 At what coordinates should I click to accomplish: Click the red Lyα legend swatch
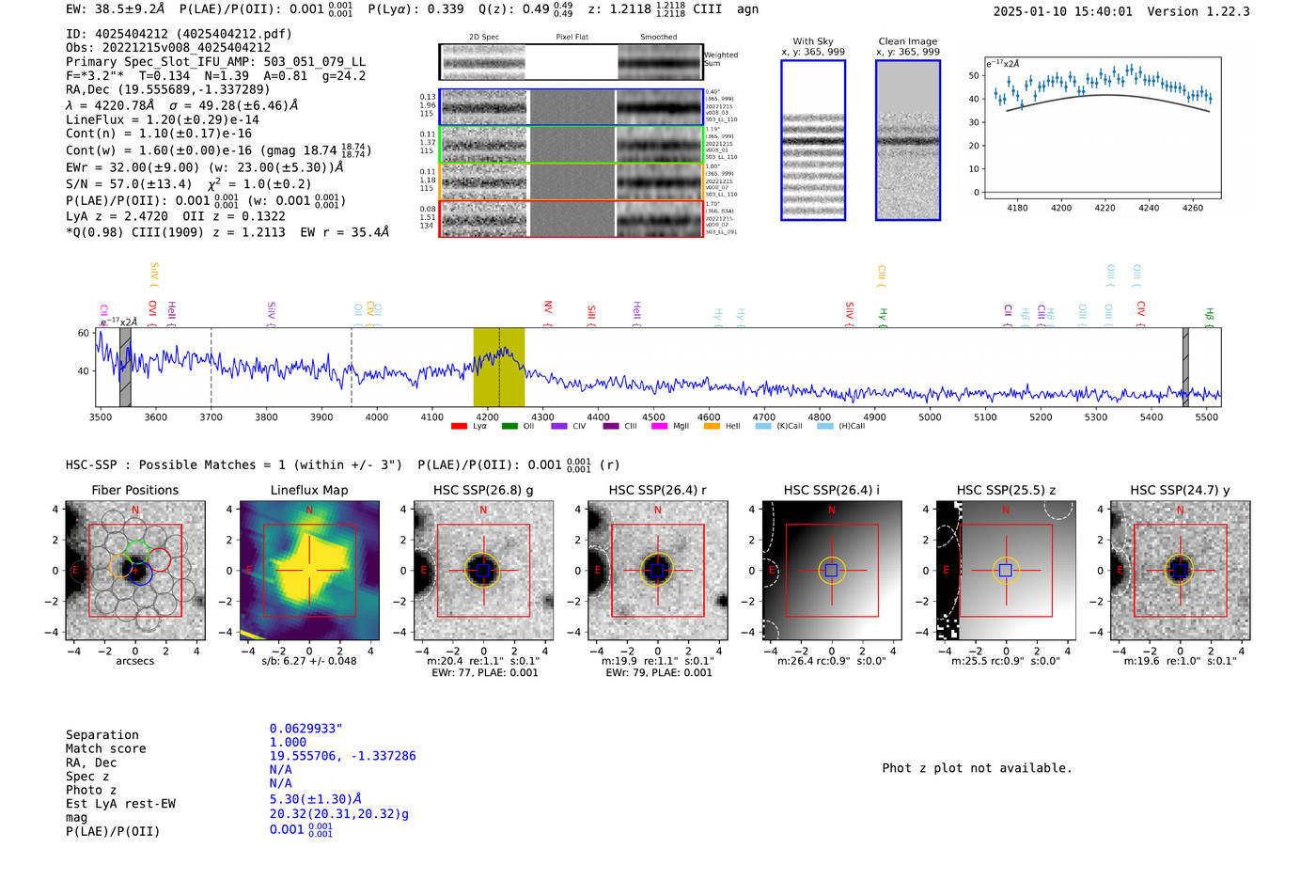[x=459, y=426]
